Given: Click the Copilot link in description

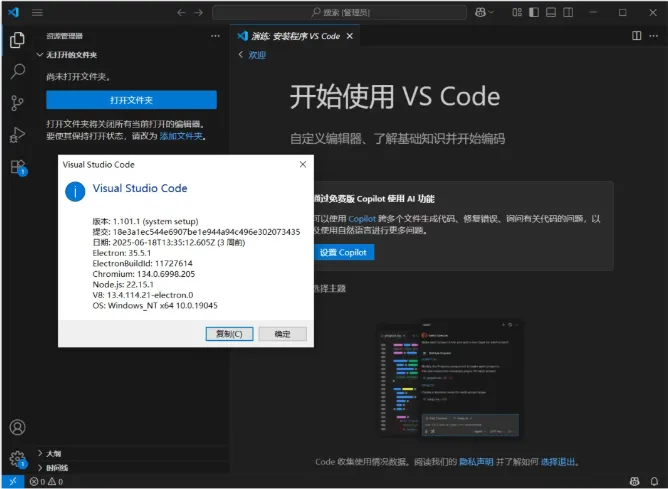Looking at the screenshot, I should 362,219.
